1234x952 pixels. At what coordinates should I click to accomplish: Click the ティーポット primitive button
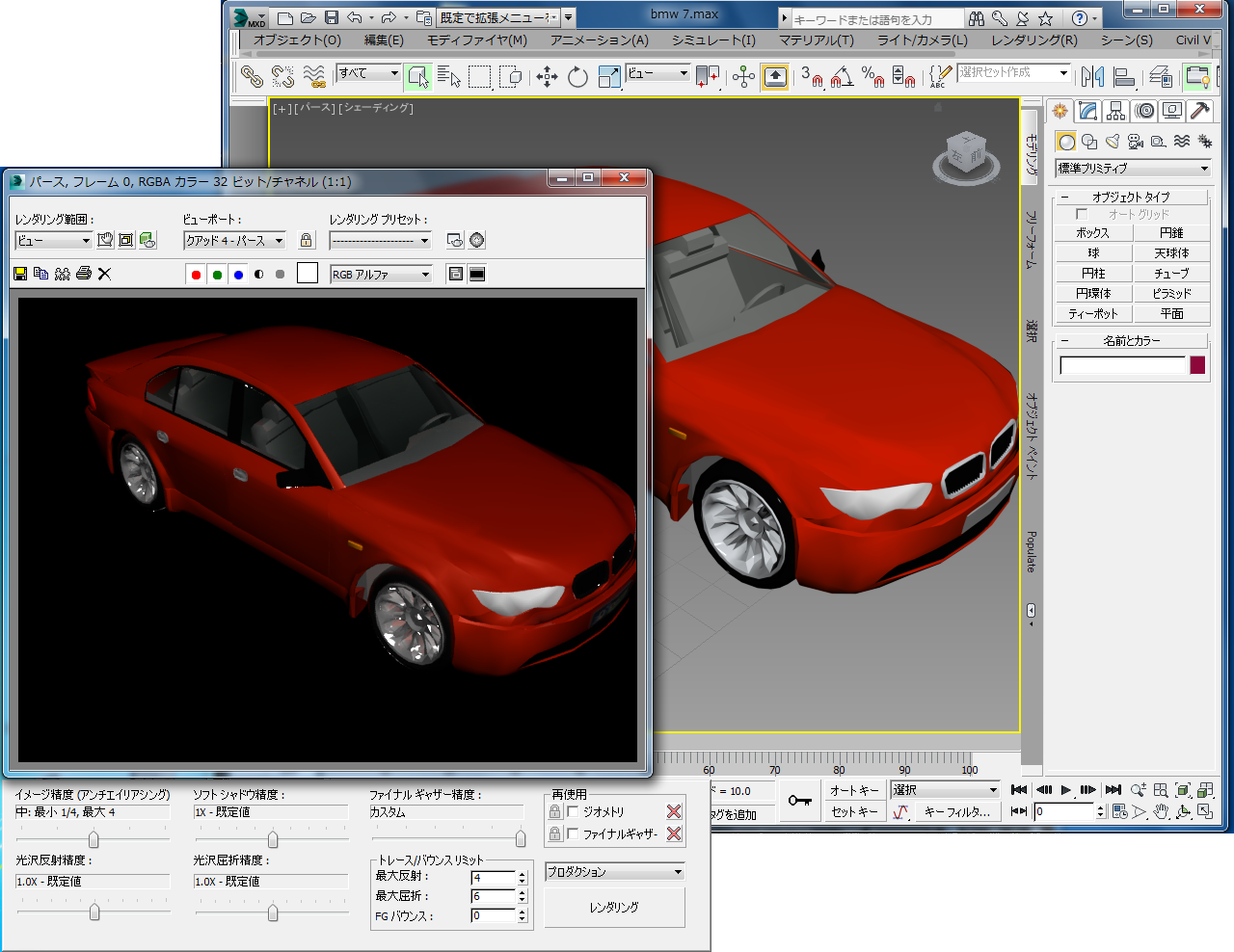coord(1092,314)
